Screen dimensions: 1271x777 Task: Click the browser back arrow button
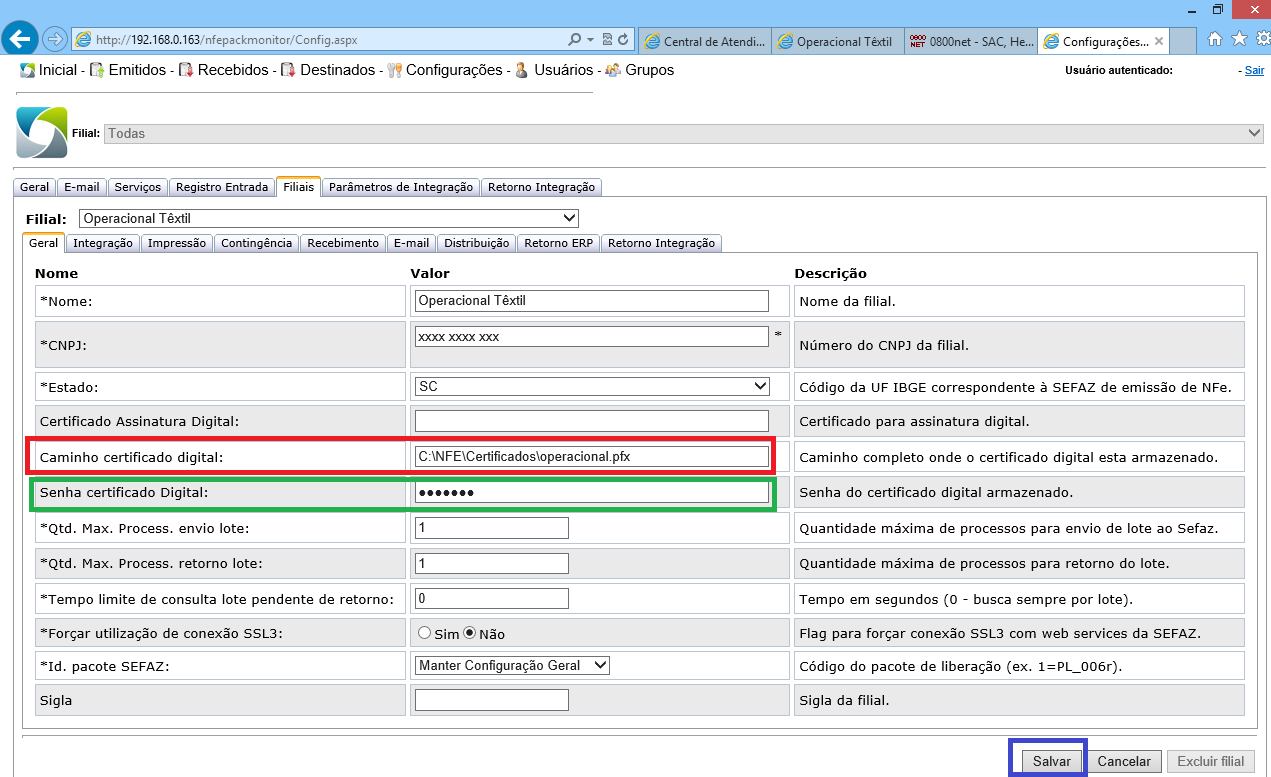coord(20,40)
